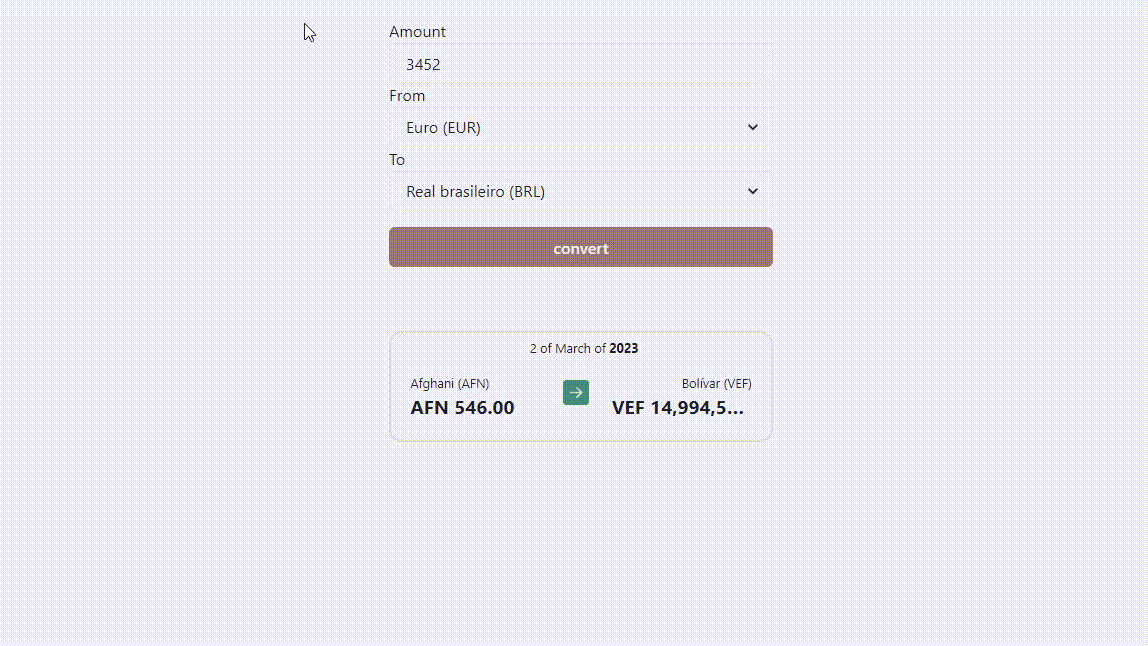Click the 3452 number in the Amount field
This screenshot has width=1148, height=646.
click(423, 64)
